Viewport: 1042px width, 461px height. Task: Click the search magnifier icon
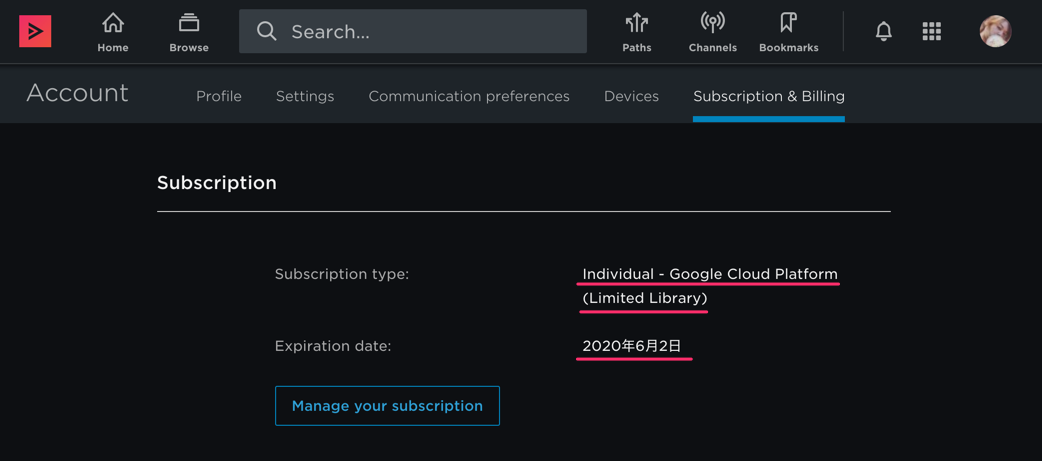[266, 31]
